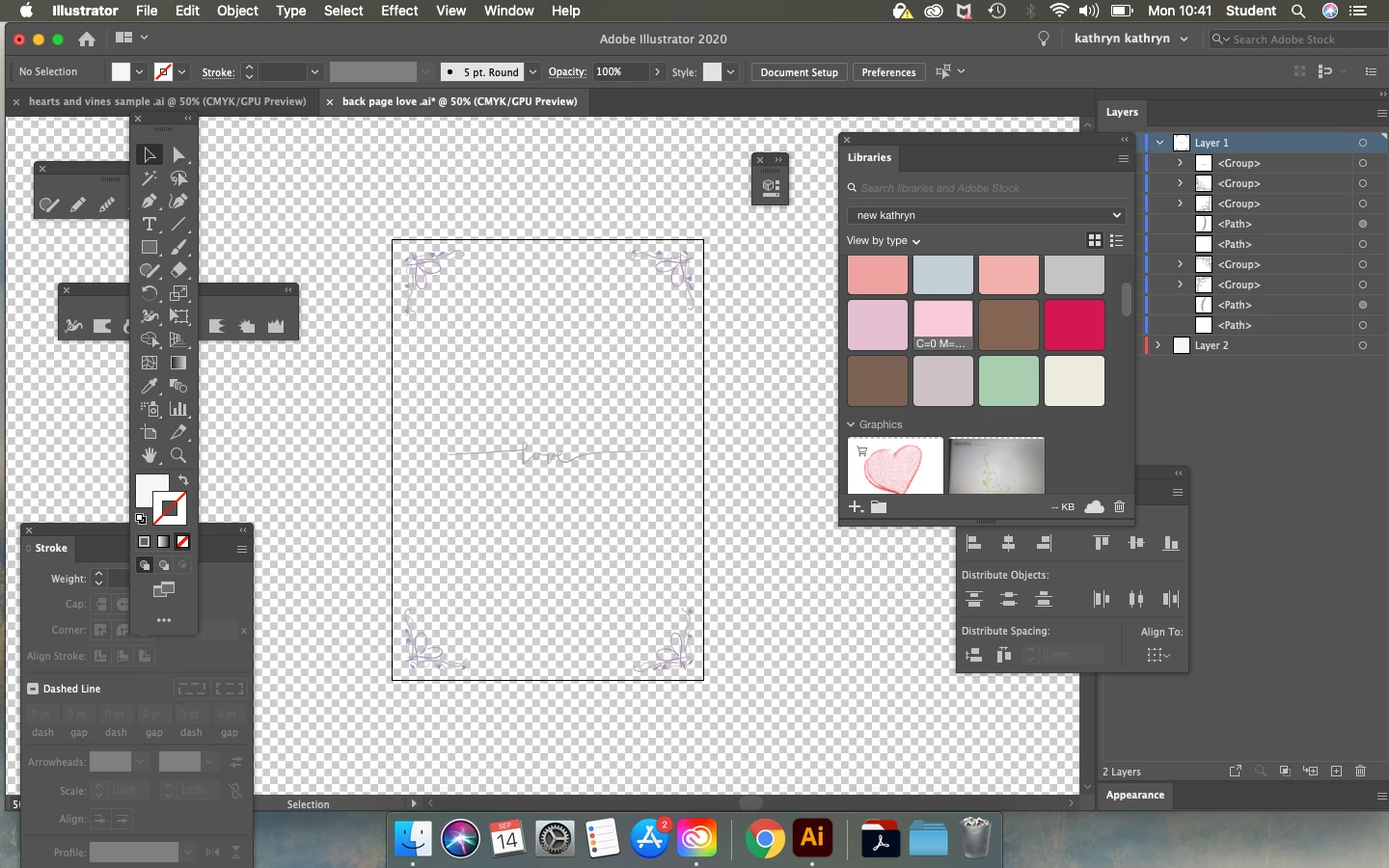
Task: Delete library item with trash icon
Action: [x=1119, y=506]
